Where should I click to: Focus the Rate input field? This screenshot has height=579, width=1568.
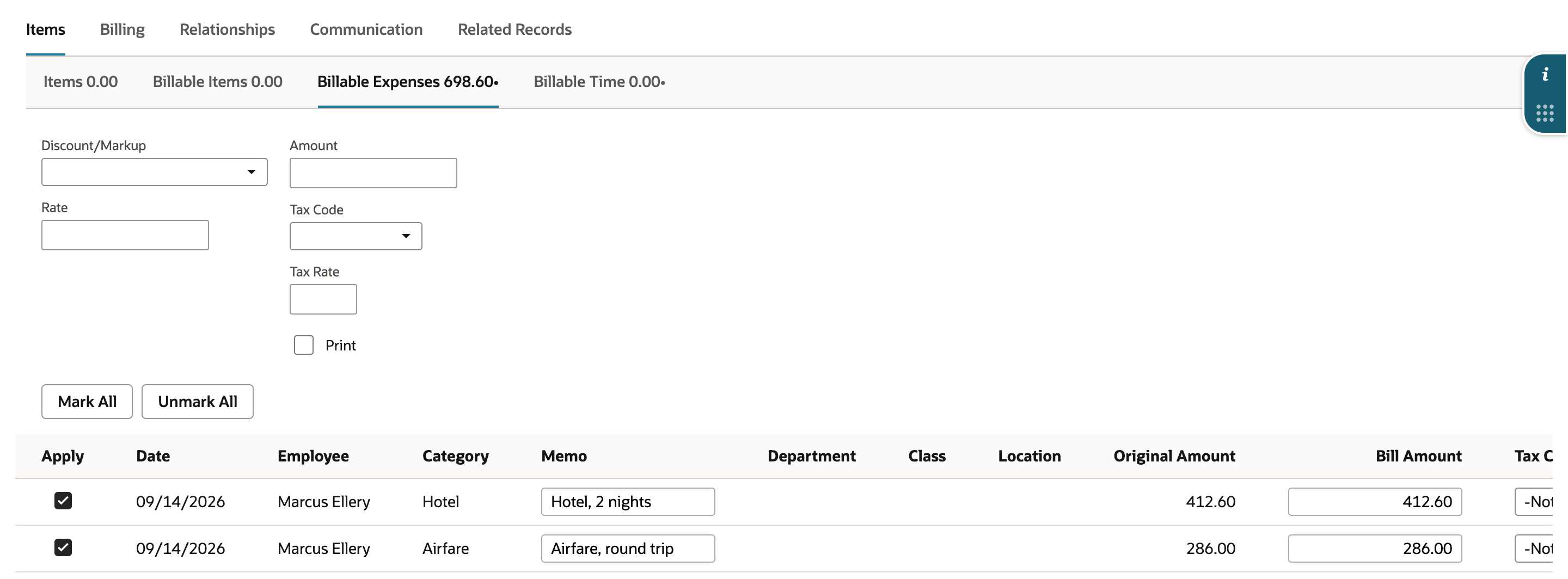tap(125, 236)
